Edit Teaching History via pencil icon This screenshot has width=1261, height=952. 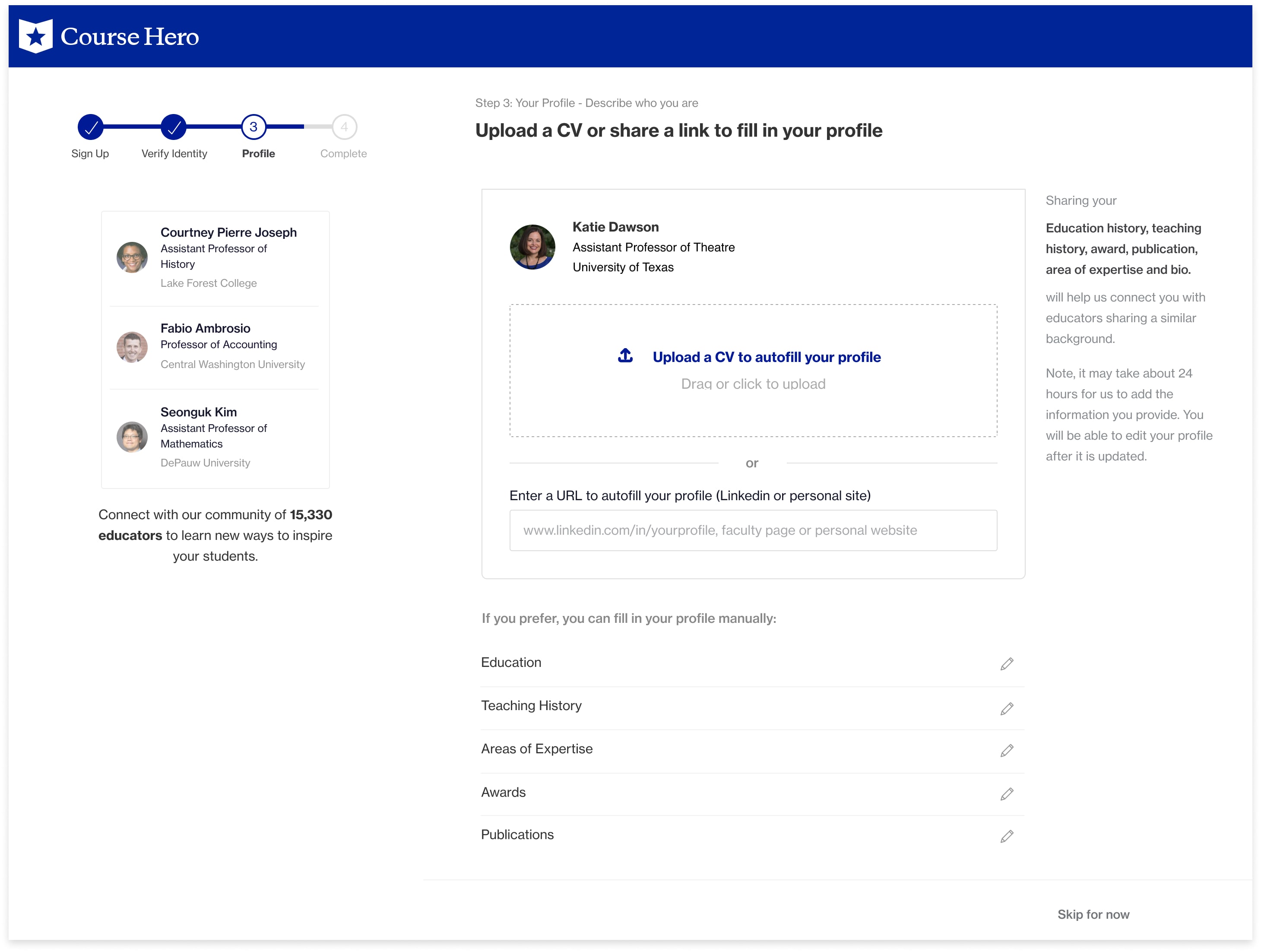(1007, 708)
